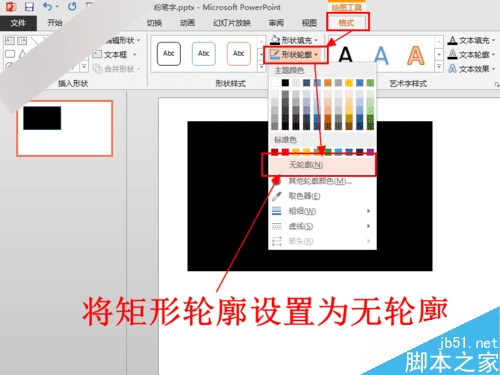
Task: Click the 文本框 text box icon
Action: (97, 54)
